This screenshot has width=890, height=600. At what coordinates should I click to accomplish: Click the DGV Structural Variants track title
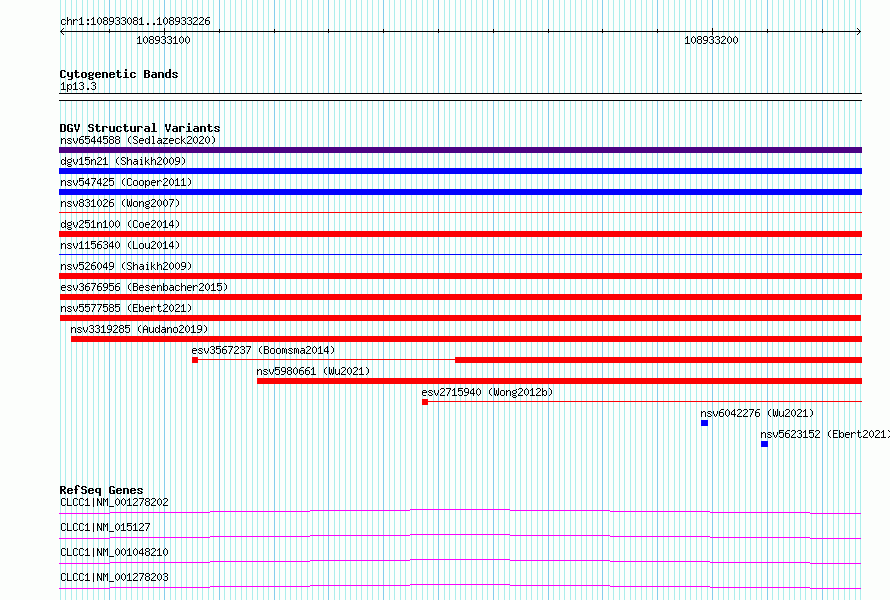click(140, 128)
